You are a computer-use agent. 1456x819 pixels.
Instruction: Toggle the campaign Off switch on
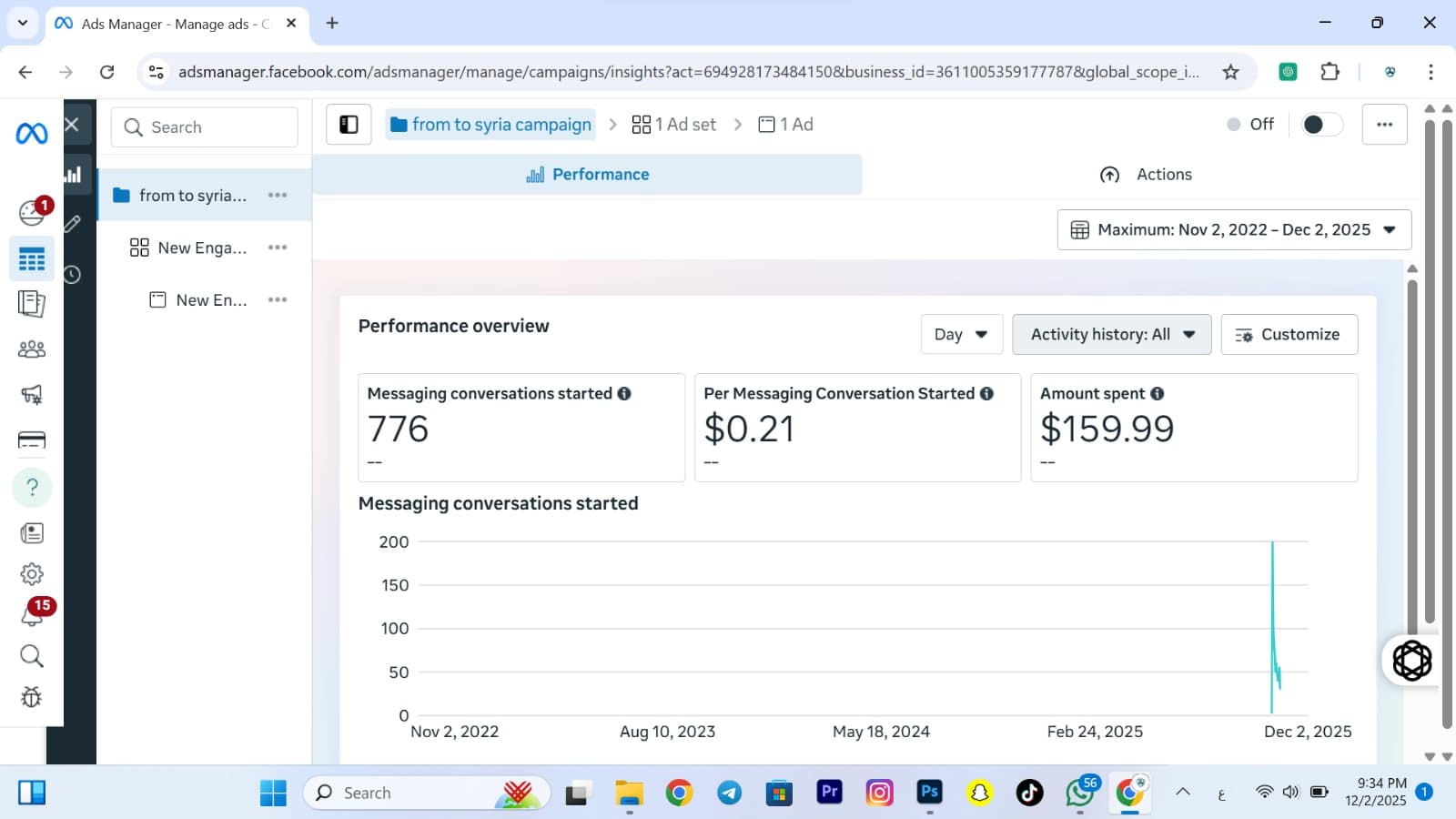1320,125
